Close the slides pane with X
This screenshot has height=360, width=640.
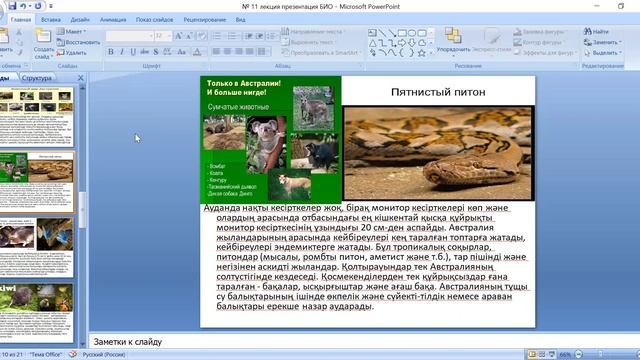tap(80, 78)
